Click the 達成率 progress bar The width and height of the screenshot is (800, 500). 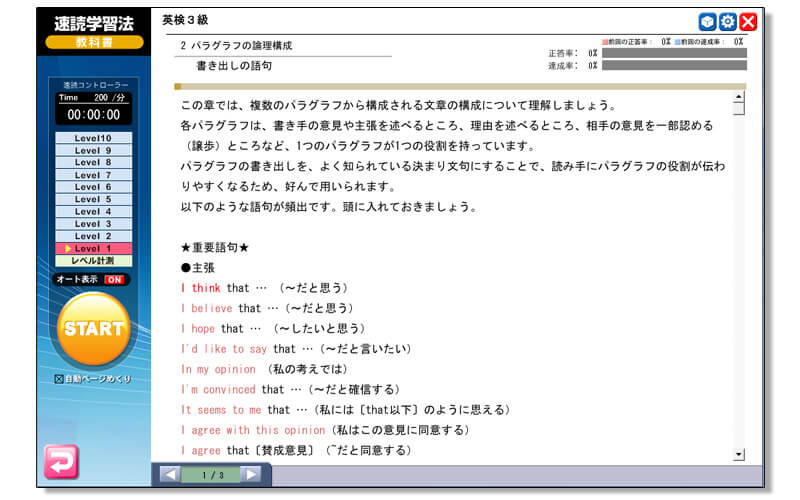tap(674, 65)
